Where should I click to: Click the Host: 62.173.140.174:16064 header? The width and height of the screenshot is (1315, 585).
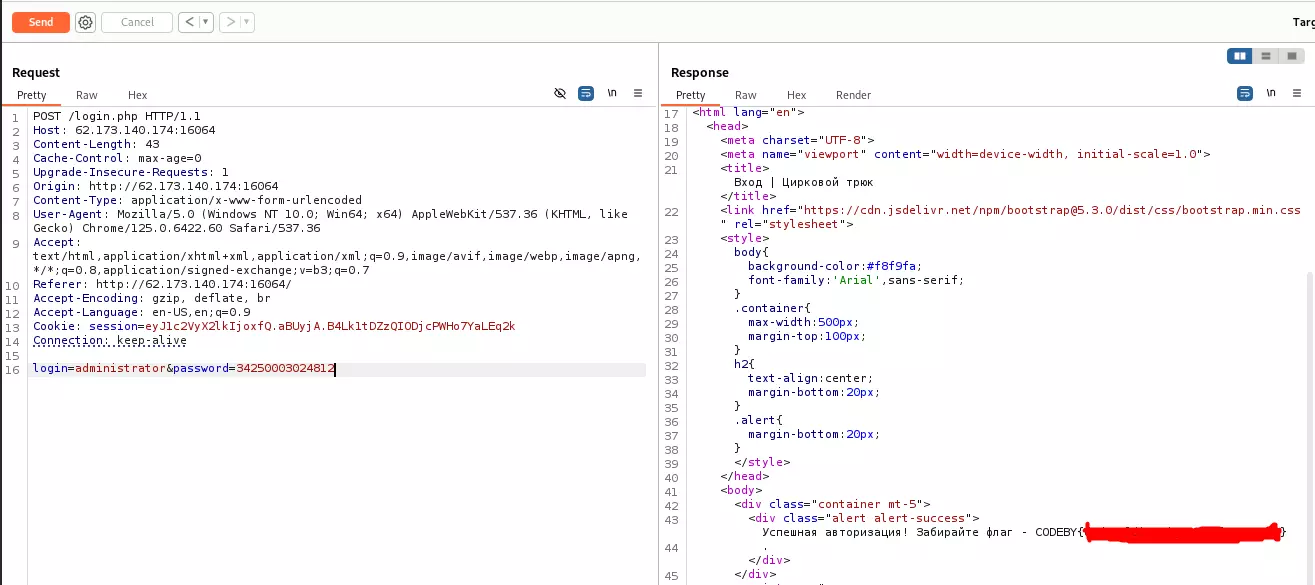pyautogui.click(x=124, y=130)
